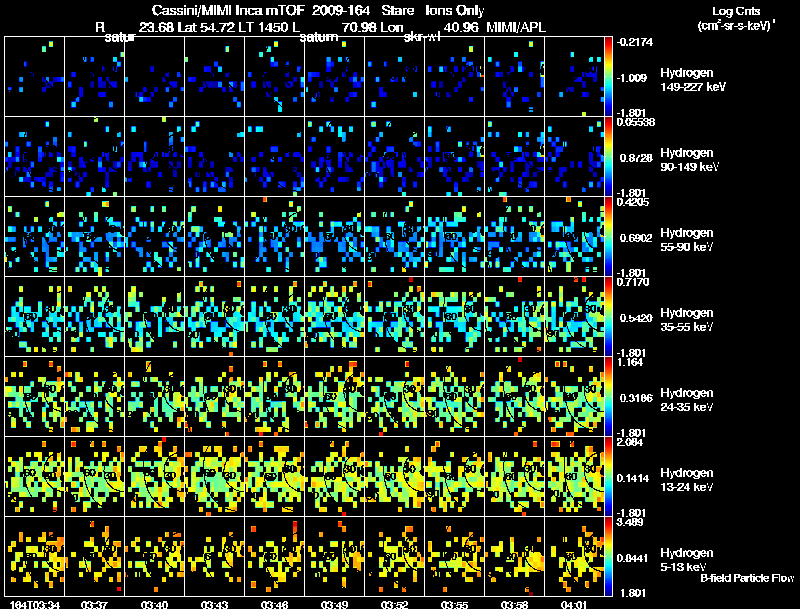Select the 0.3166 colorbar value
This screenshot has height=609, width=800.
click(636, 398)
